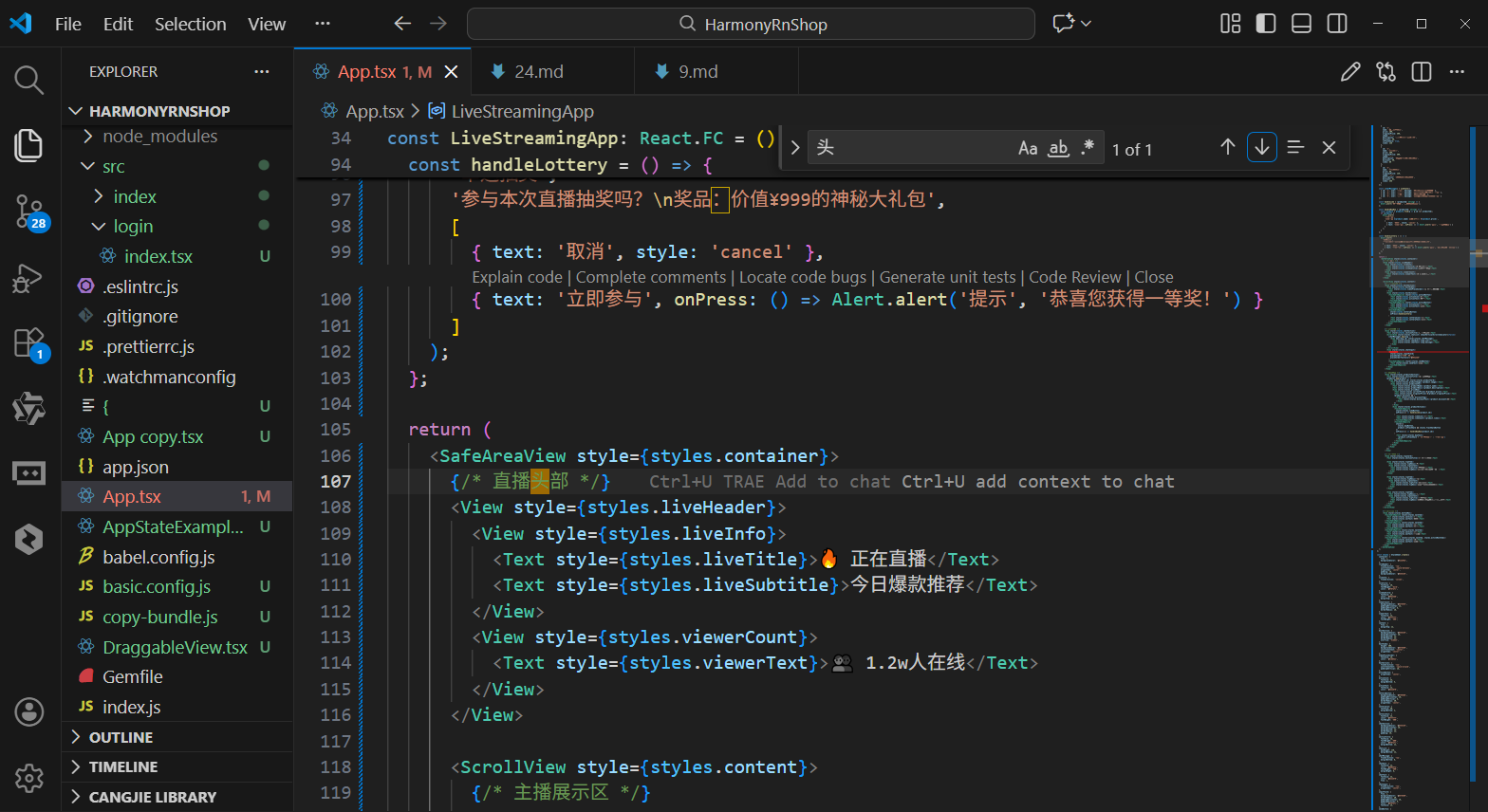Screen dimensions: 1488x812
Task: Open the Edit menu
Action: 118,24
